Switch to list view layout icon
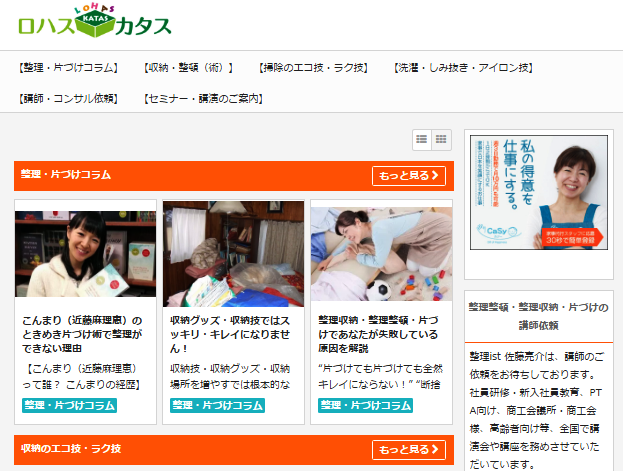623x471 pixels. point(422,140)
